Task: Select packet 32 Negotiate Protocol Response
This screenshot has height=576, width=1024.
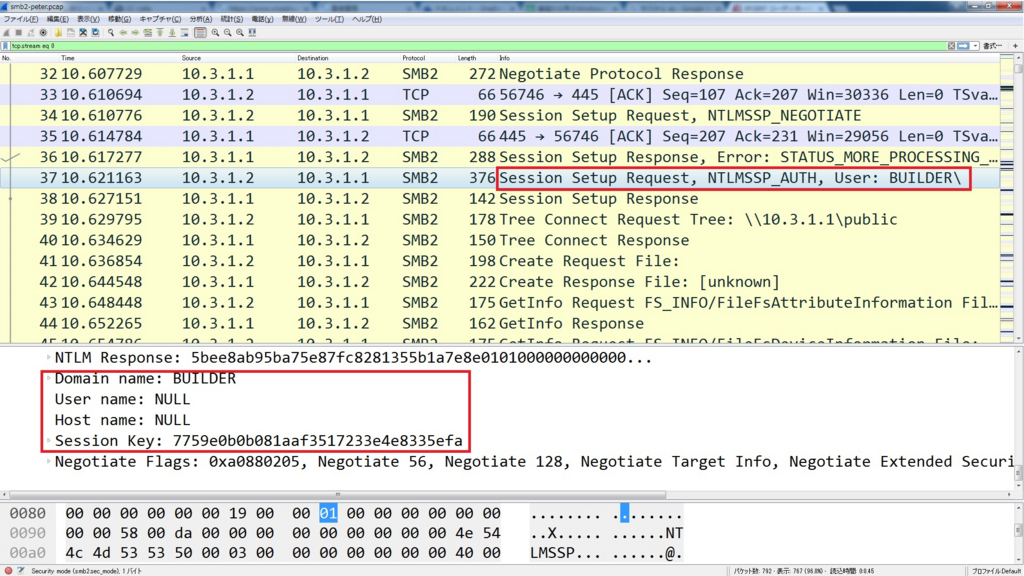Action: coord(500,74)
